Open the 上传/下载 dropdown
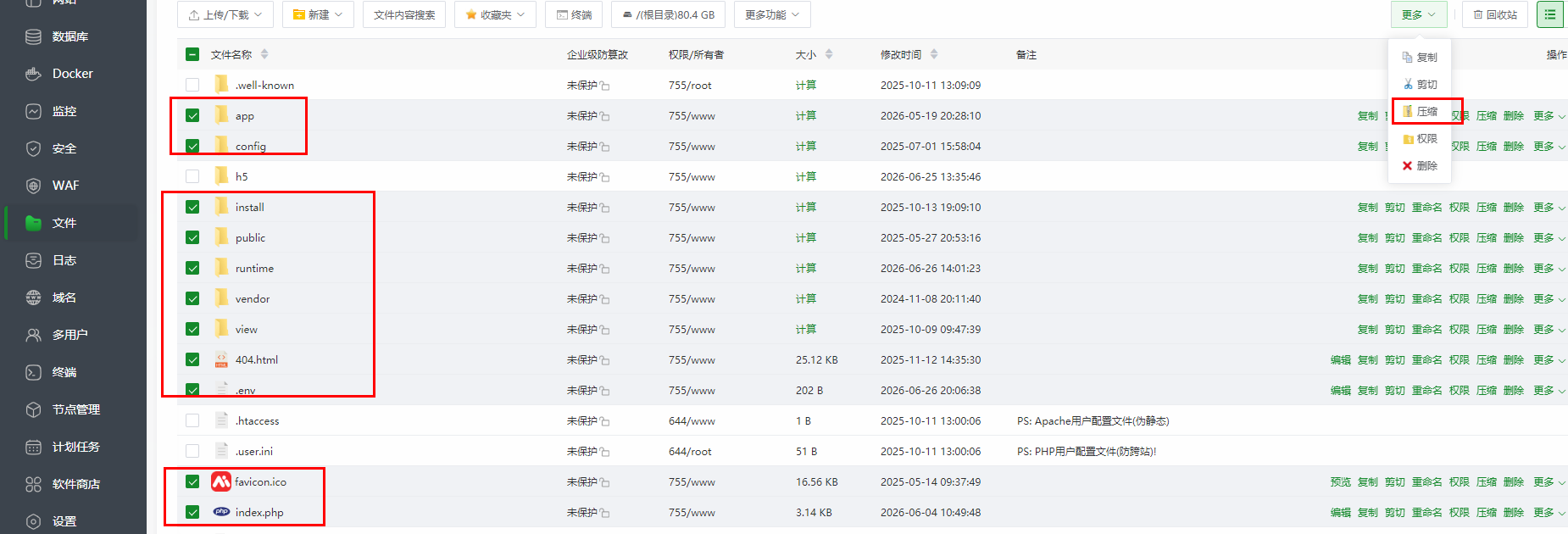1568x534 pixels. click(x=225, y=14)
